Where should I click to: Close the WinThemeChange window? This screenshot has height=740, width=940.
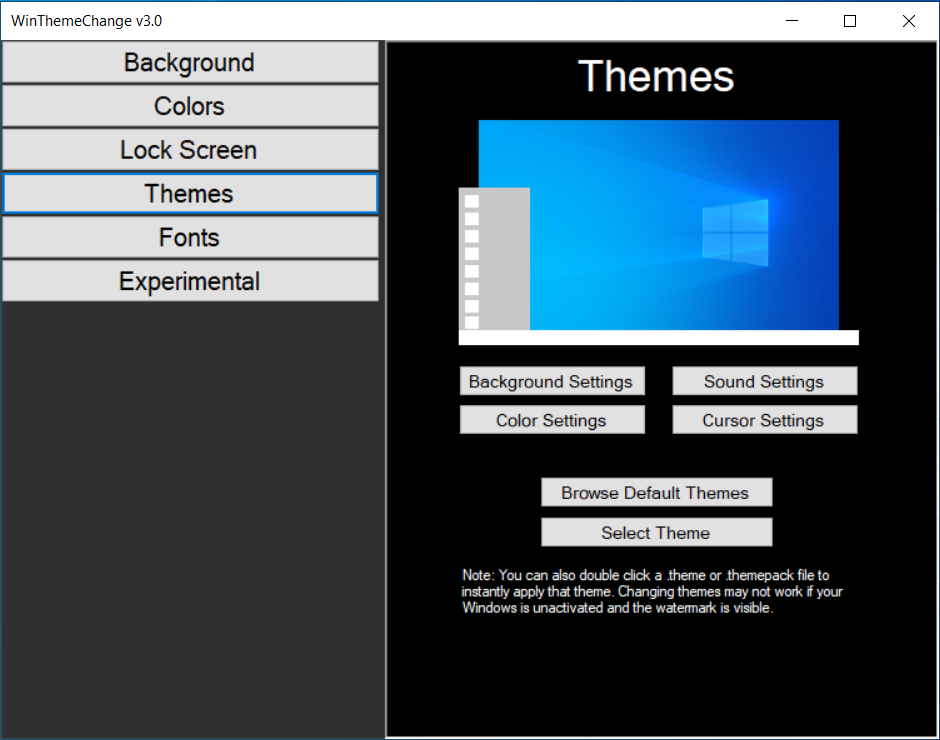coord(908,21)
